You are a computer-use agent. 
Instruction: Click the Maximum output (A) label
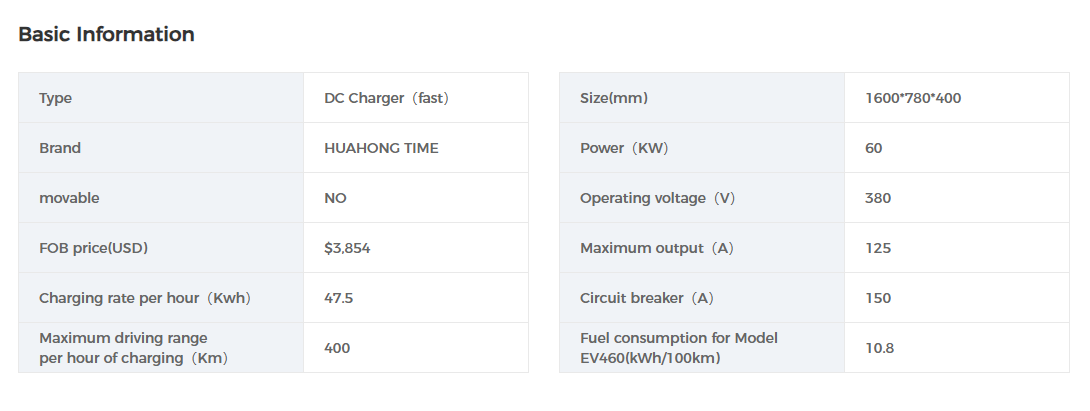656,248
